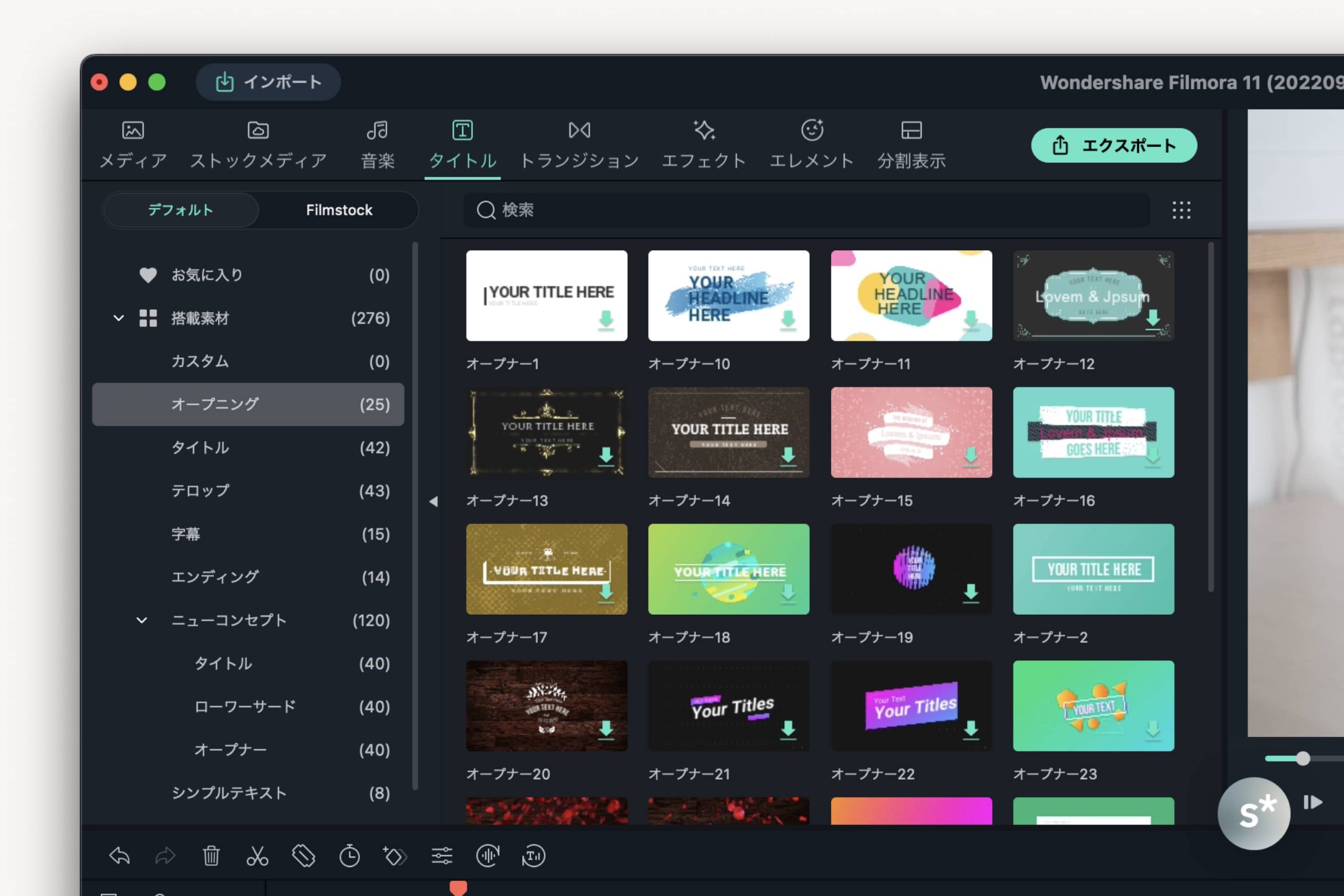The height and width of the screenshot is (896, 1344).
Task: Open the トランジション tab
Action: click(x=579, y=145)
